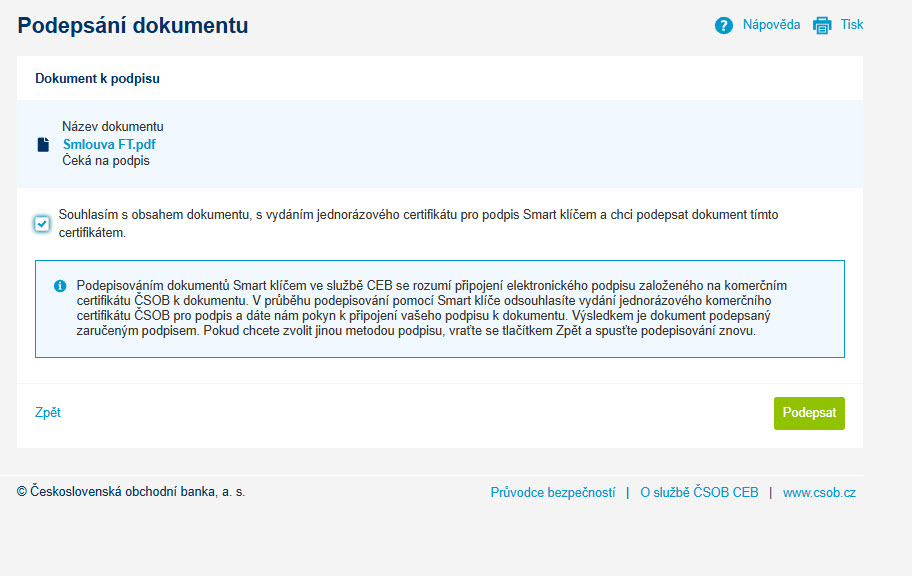Open Průvodce bezpečností footer link
912x576 pixels.
553,492
